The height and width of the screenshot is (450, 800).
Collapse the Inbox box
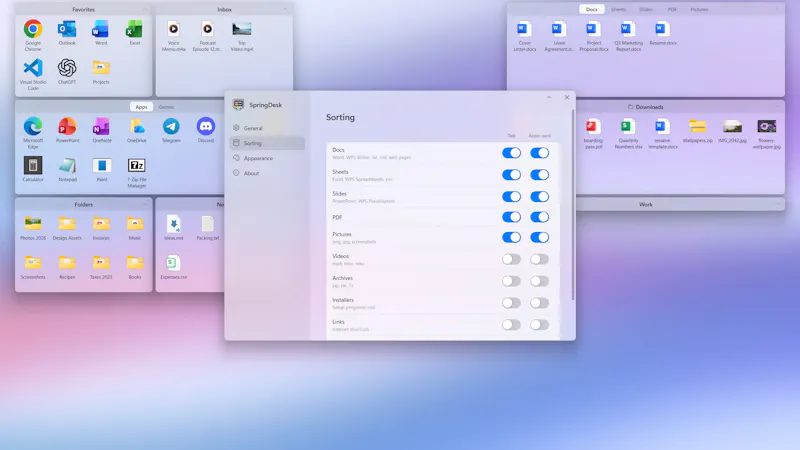tap(286, 9)
